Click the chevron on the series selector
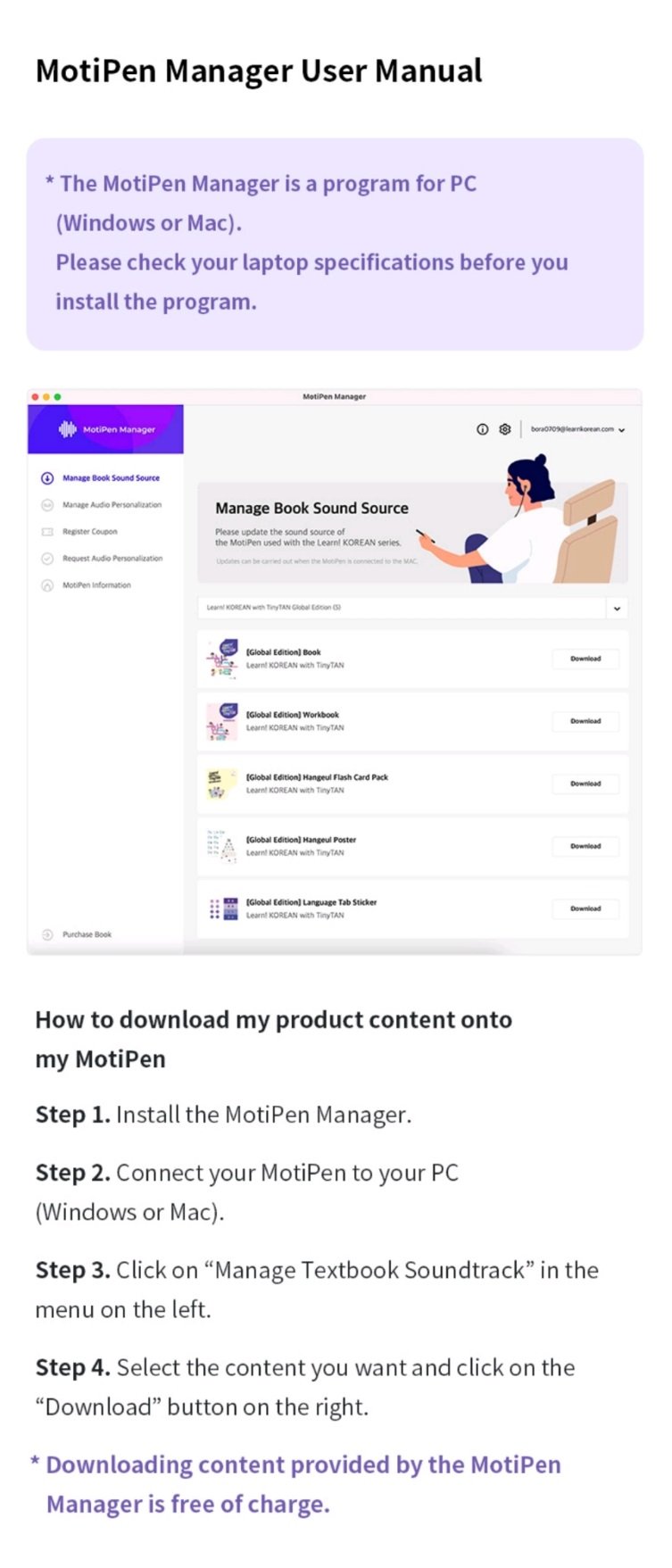The image size is (672, 1568). pyautogui.click(x=617, y=608)
